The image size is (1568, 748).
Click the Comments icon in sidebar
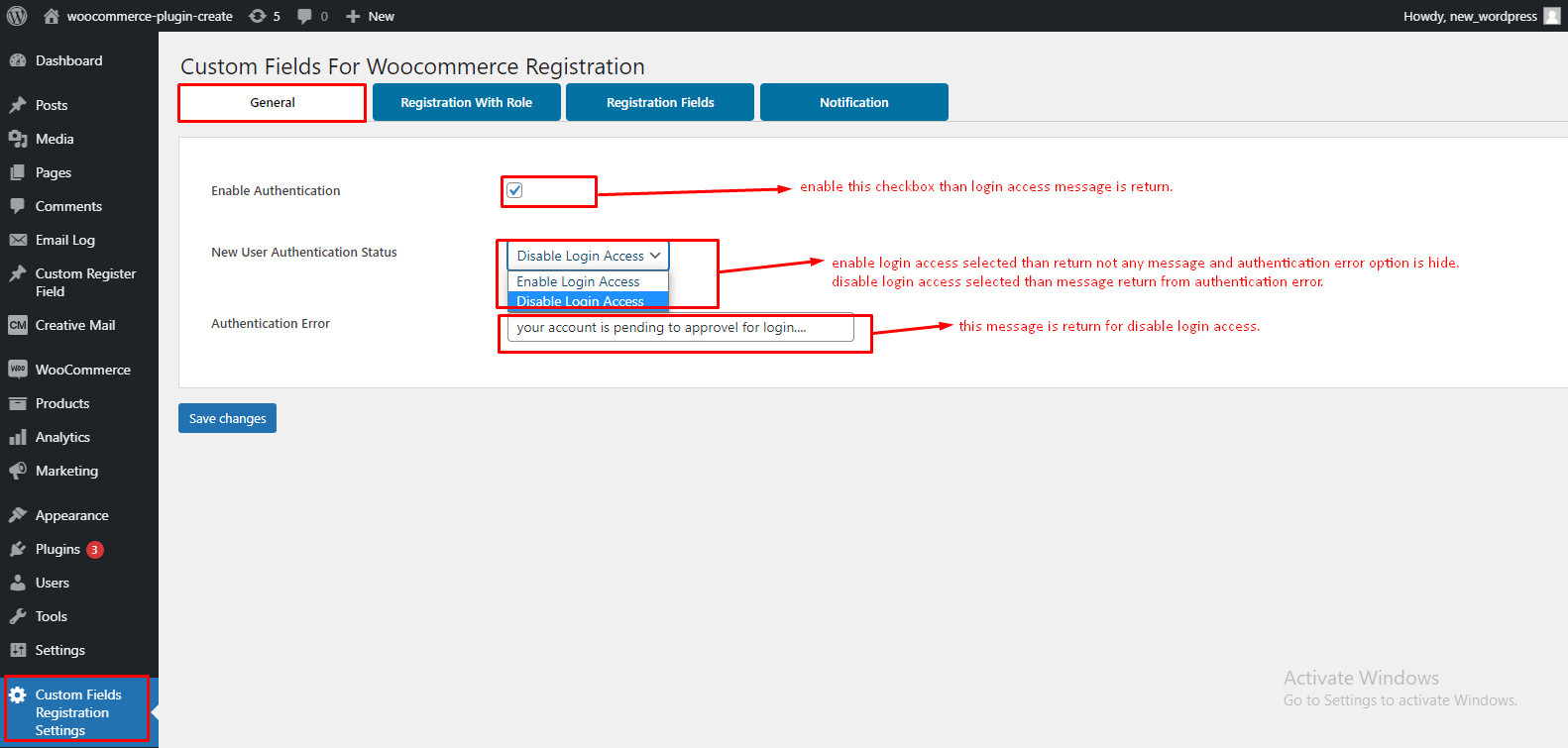(x=18, y=206)
